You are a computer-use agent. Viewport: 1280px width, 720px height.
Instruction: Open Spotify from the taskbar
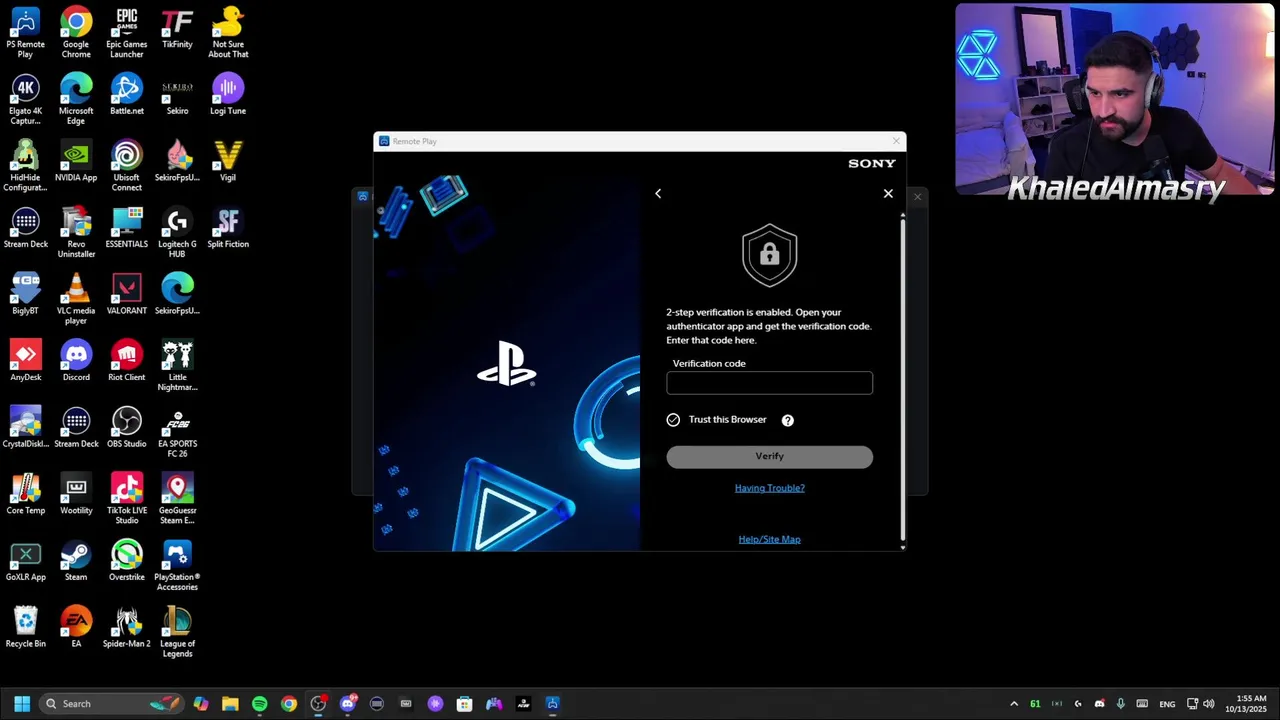pyautogui.click(x=259, y=703)
